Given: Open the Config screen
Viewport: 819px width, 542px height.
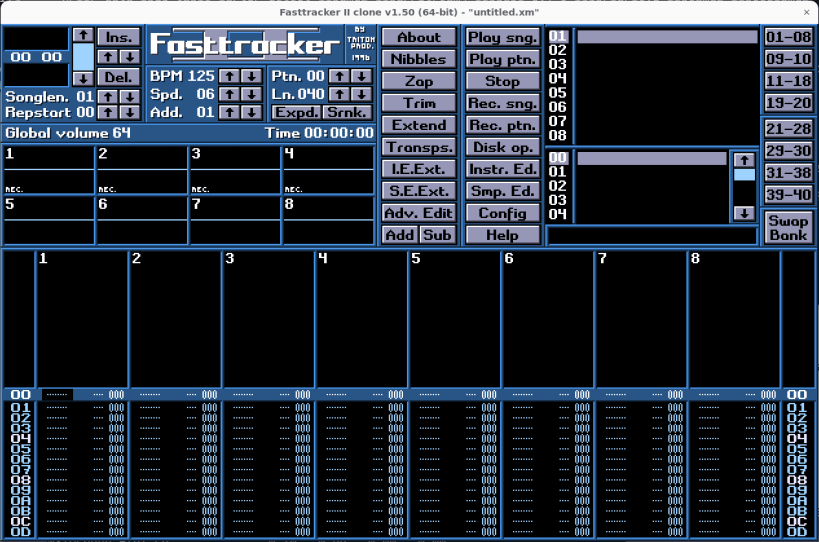Looking at the screenshot, I should point(502,213).
